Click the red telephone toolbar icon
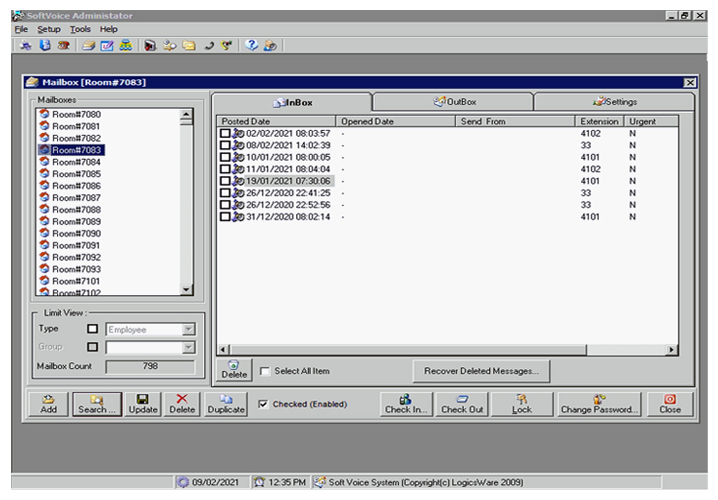This screenshot has height=500, width=718. tap(65, 46)
